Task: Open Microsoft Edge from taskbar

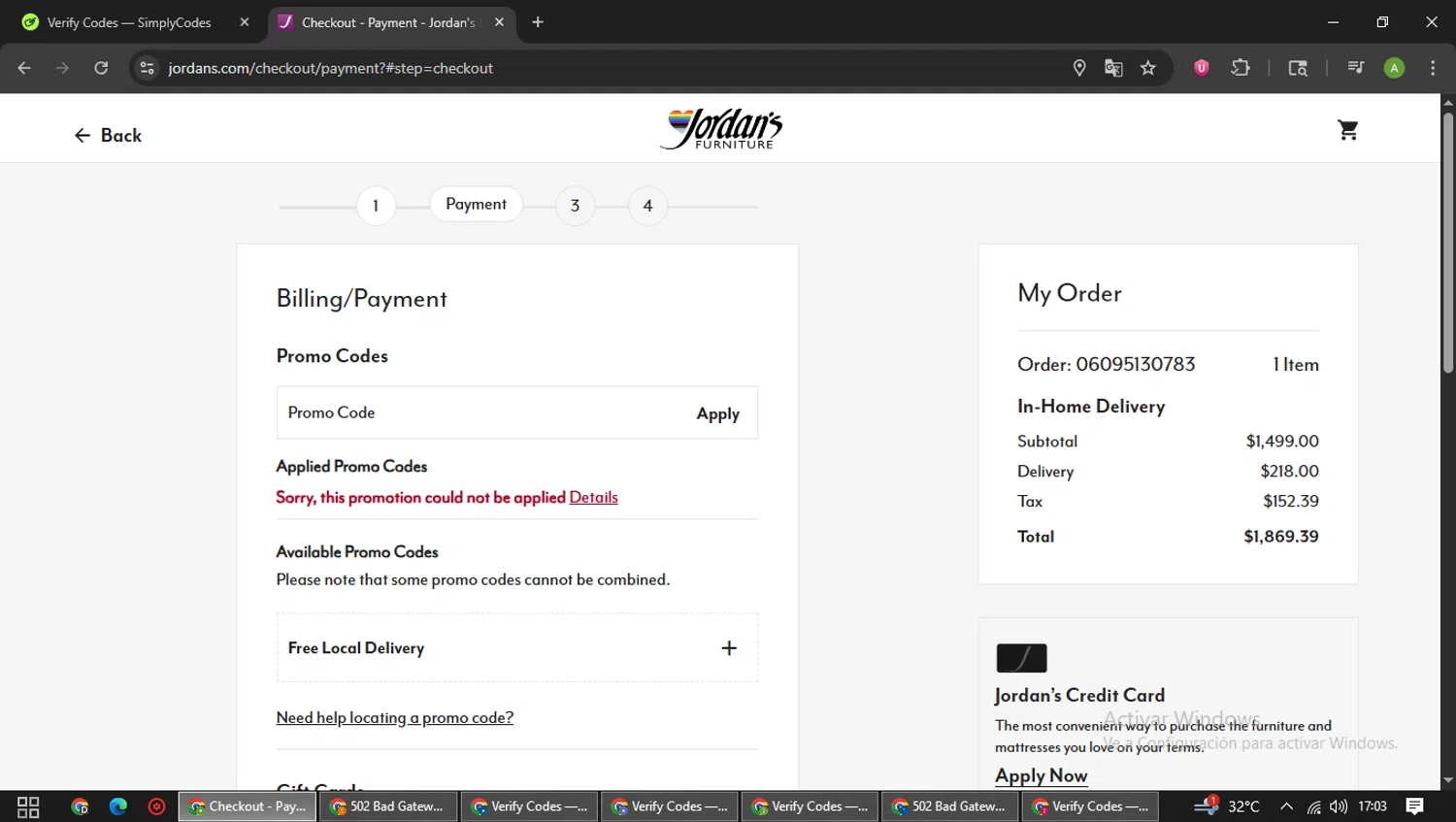Action: pos(118,806)
